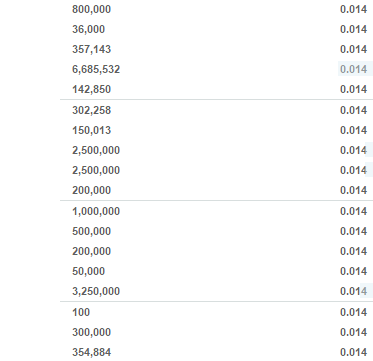The width and height of the screenshot is (373, 361).
Task: Click the 300,000 volume entry
Action: [91, 332]
